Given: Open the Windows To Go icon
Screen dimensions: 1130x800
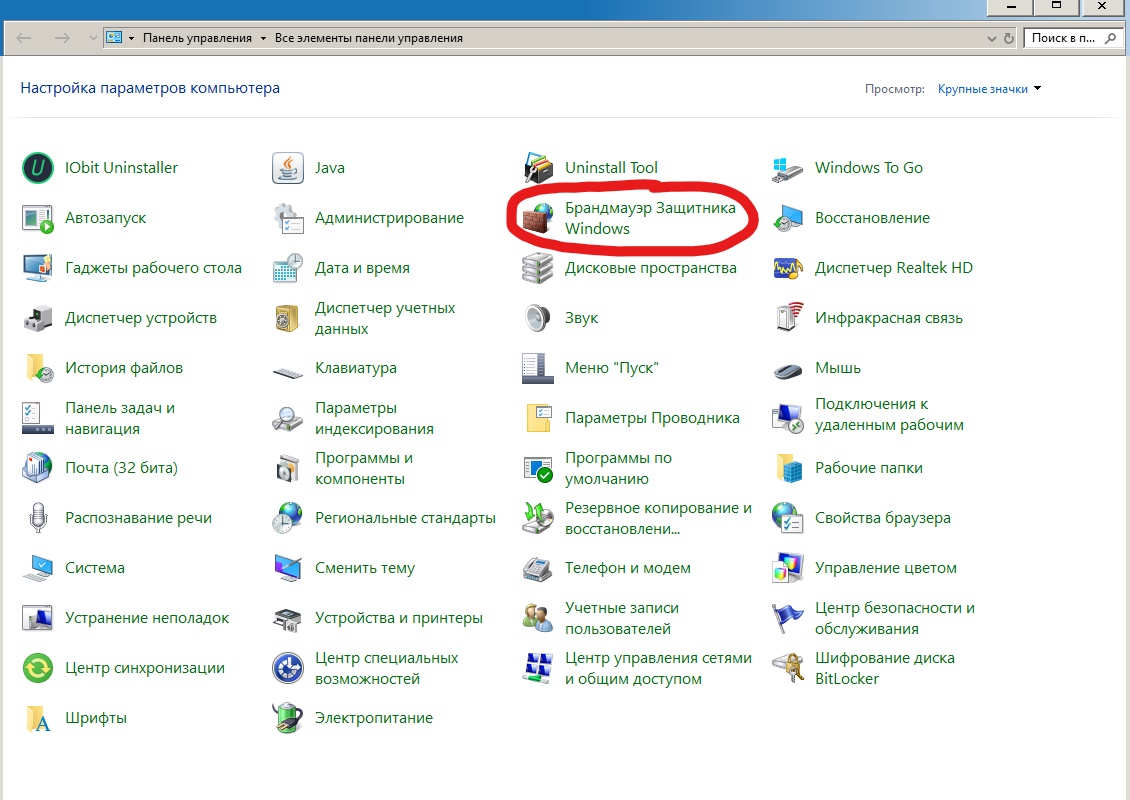Looking at the screenshot, I should pyautogui.click(x=788, y=168).
